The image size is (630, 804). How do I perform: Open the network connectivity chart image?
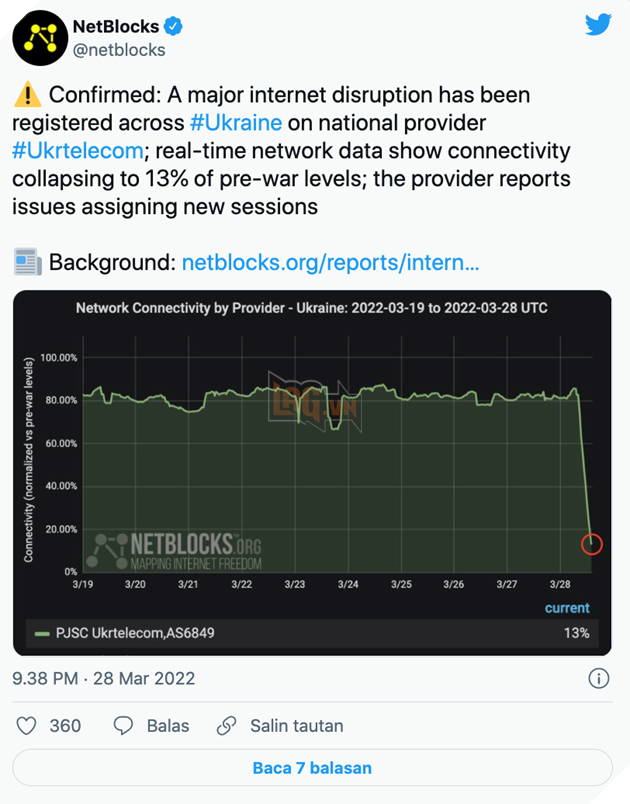click(x=312, y=450)
